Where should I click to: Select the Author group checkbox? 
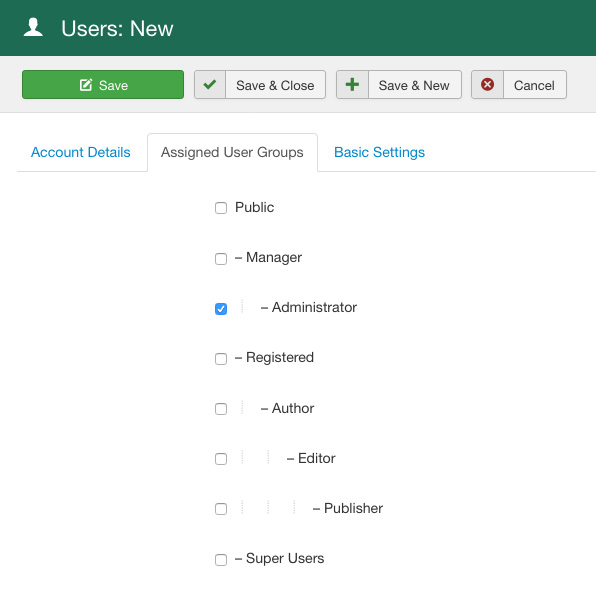[221, 409]
